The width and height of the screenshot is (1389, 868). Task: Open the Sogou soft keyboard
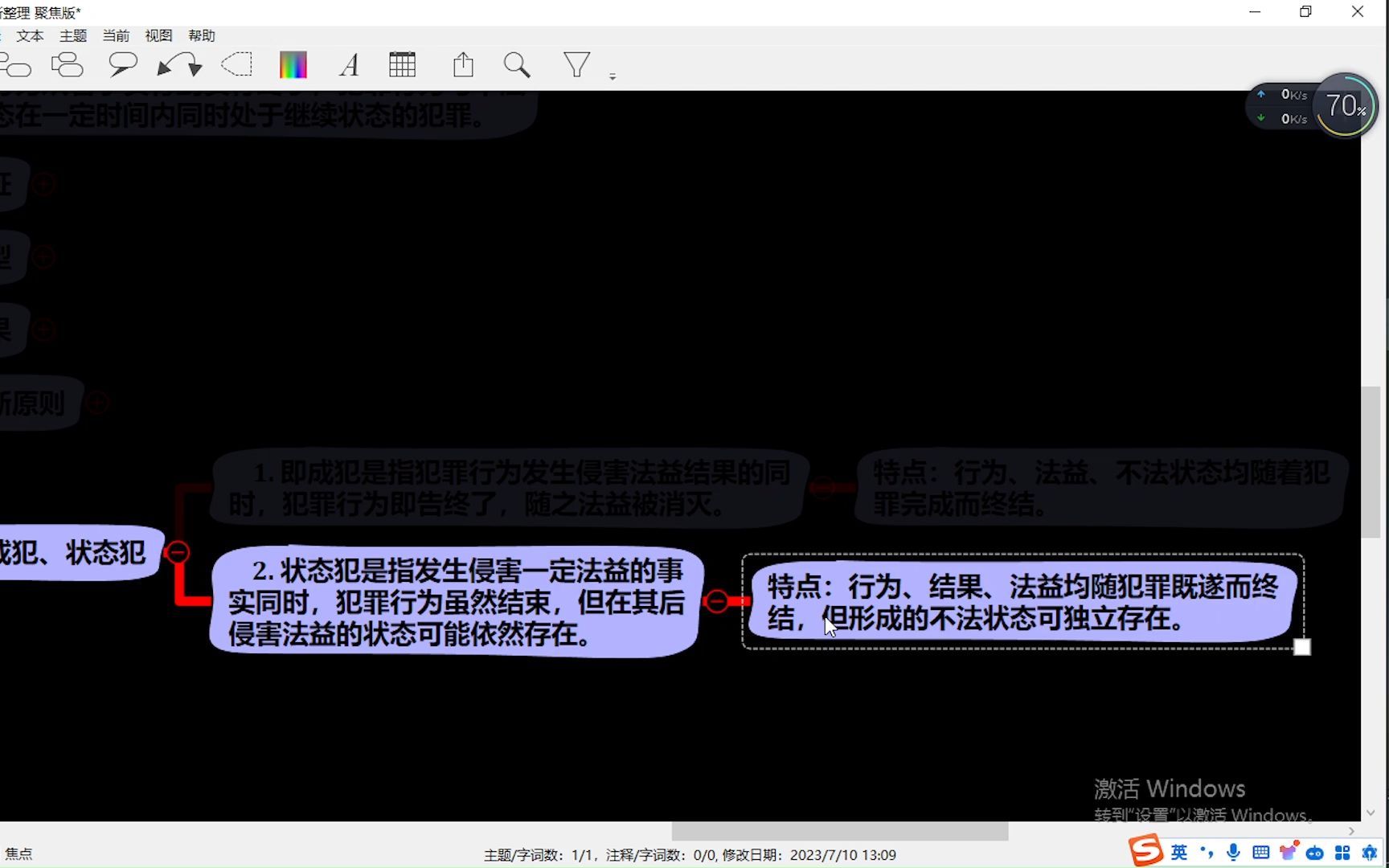click(x=1260, y=853)
